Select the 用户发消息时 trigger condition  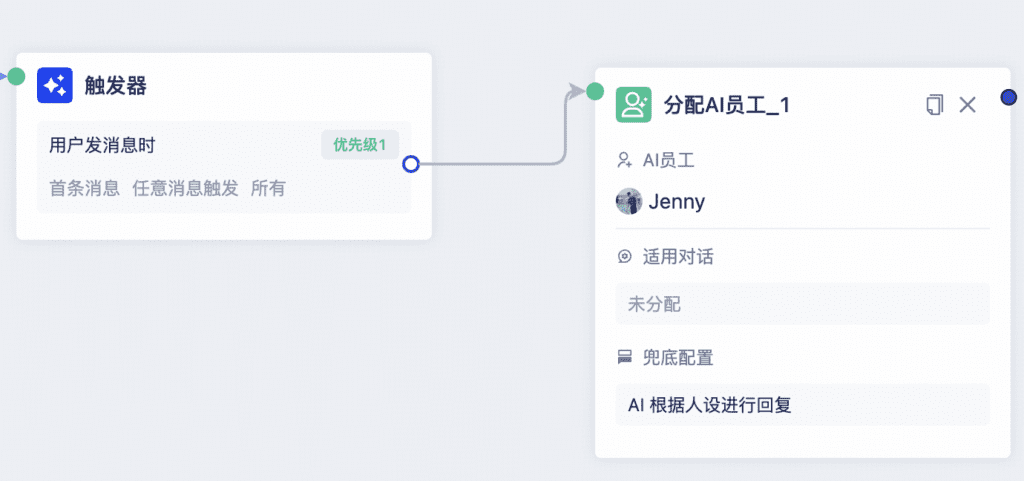102,145
